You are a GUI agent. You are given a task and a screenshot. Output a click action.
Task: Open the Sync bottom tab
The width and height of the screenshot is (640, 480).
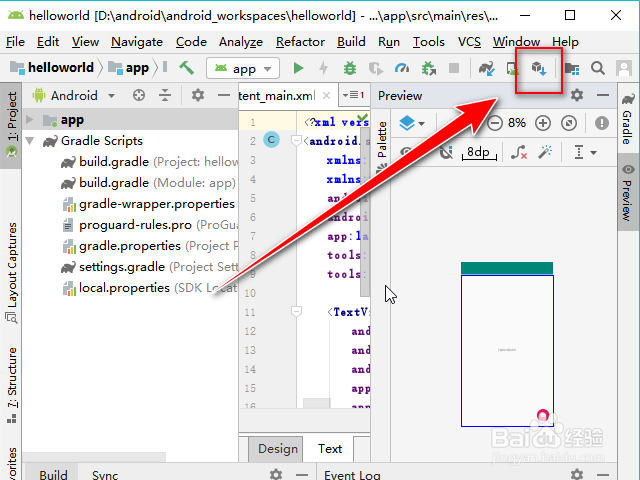105,474
